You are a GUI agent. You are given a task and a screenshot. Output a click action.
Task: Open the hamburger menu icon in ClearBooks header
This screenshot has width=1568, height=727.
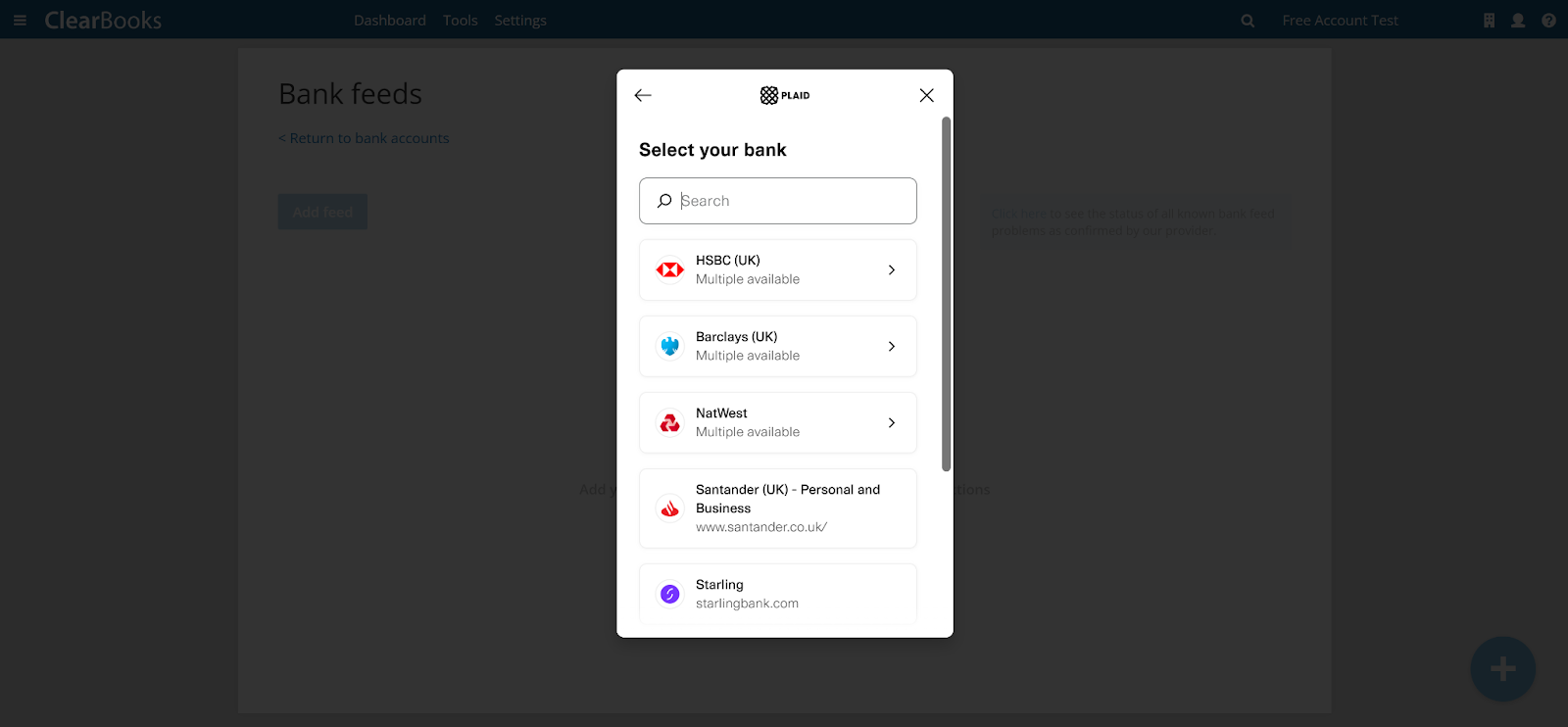point(20,20)
